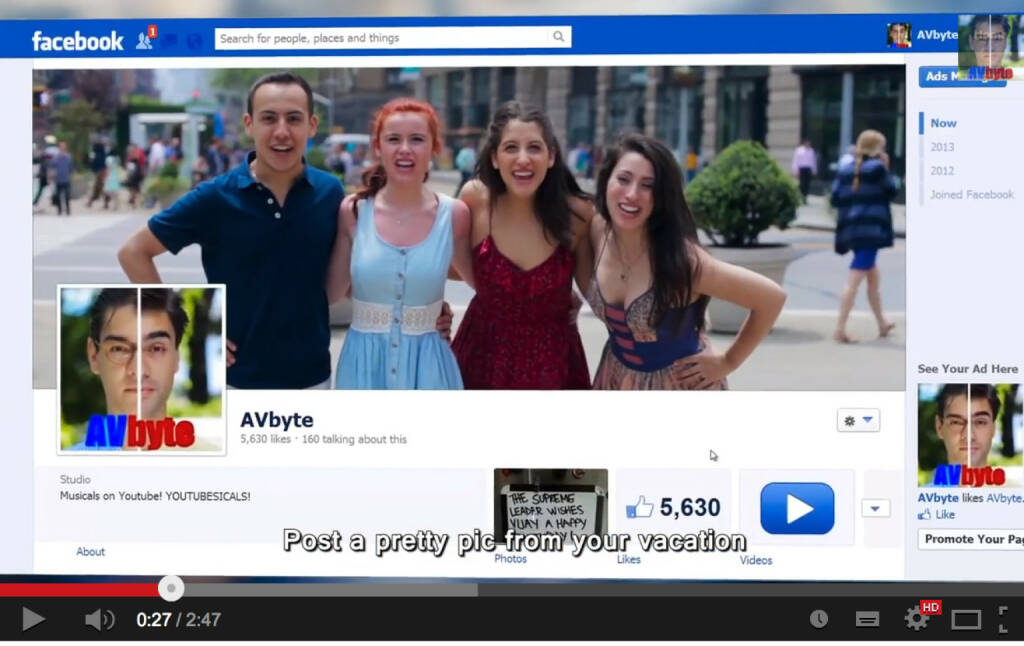
Task: Go to Joined Facebook in timeline
Action: (x=972, y=195)
